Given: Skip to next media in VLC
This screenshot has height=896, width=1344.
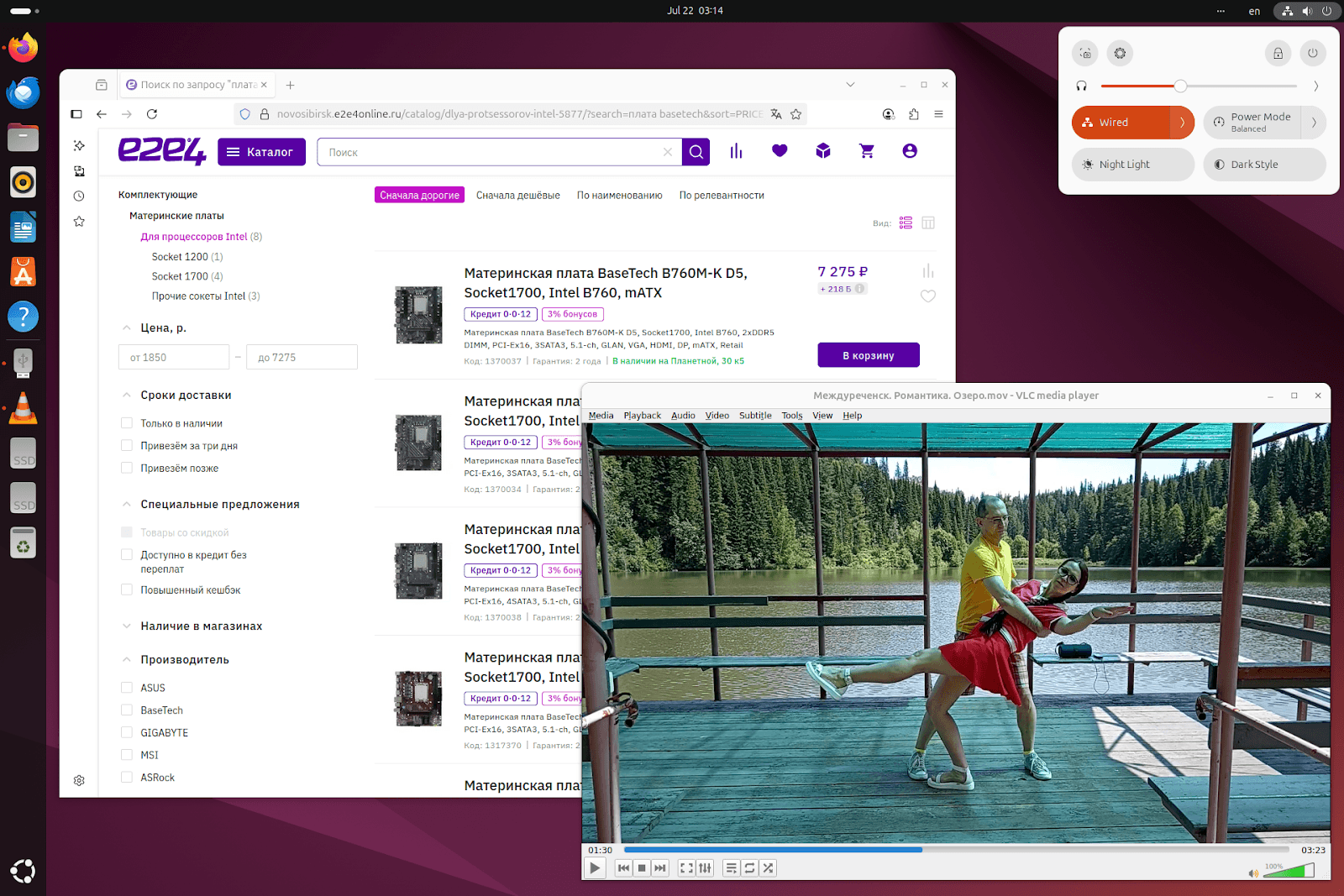Looking at the screenshot, I should pos(660,868).
